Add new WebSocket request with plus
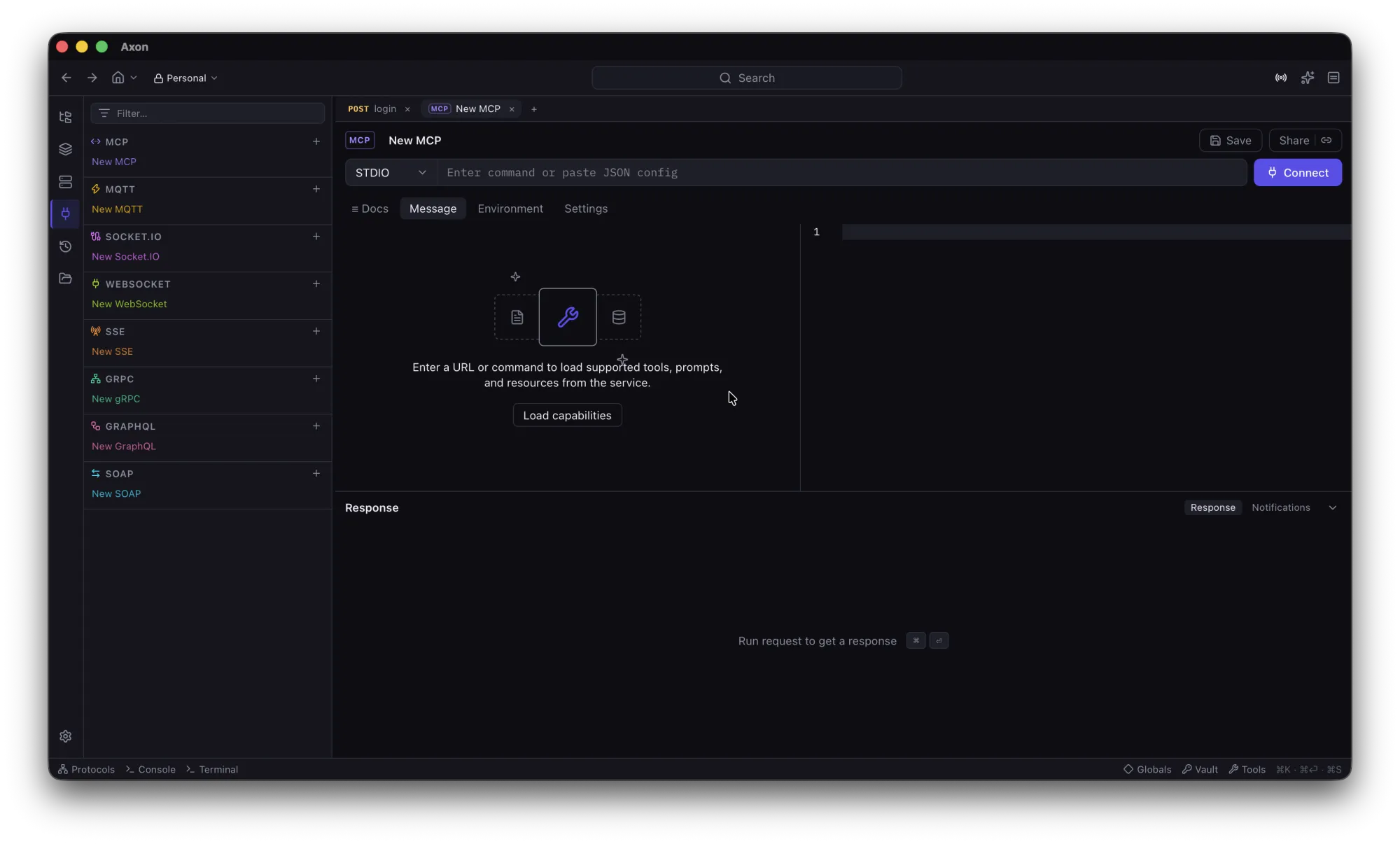The width and height of the screenshot is (1400, 844). coord(316,283)
